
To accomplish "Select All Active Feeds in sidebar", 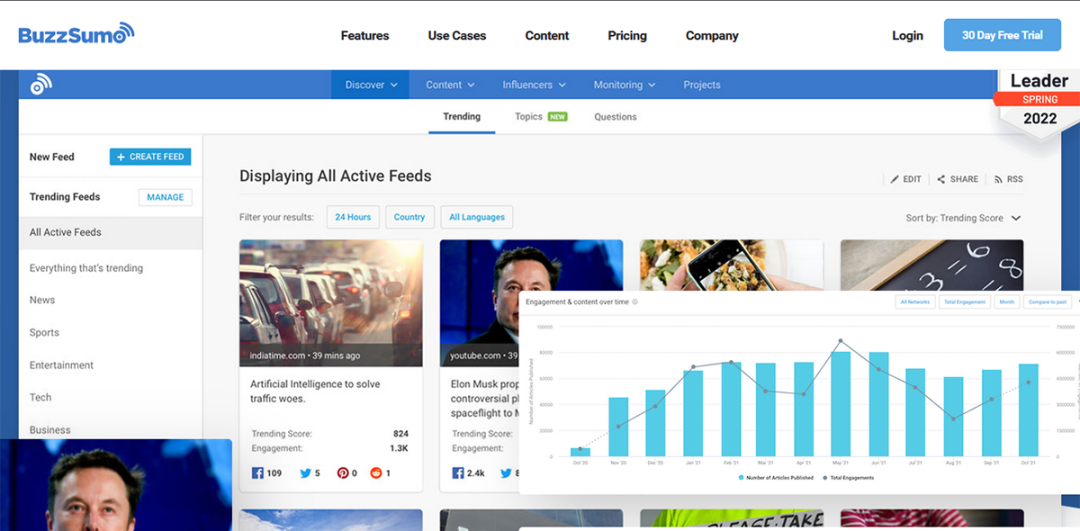I will point(110,233).
